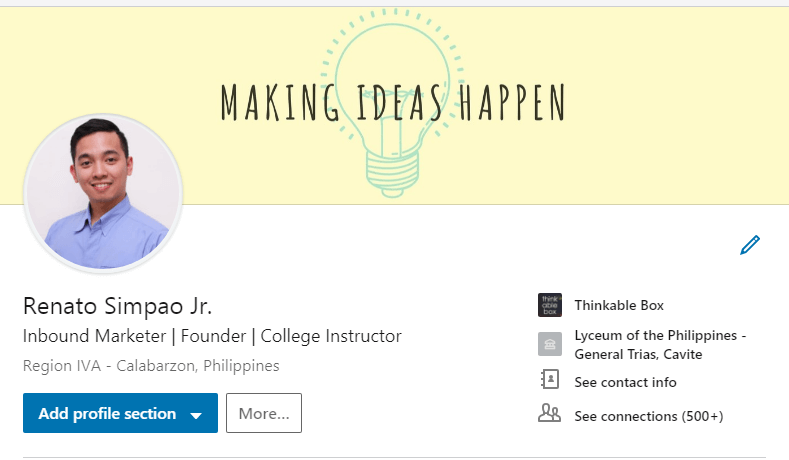This screenshot has width=789, height=460.
Task: Open Lyceum of the Philippines link
Action: tap(660, 345)
